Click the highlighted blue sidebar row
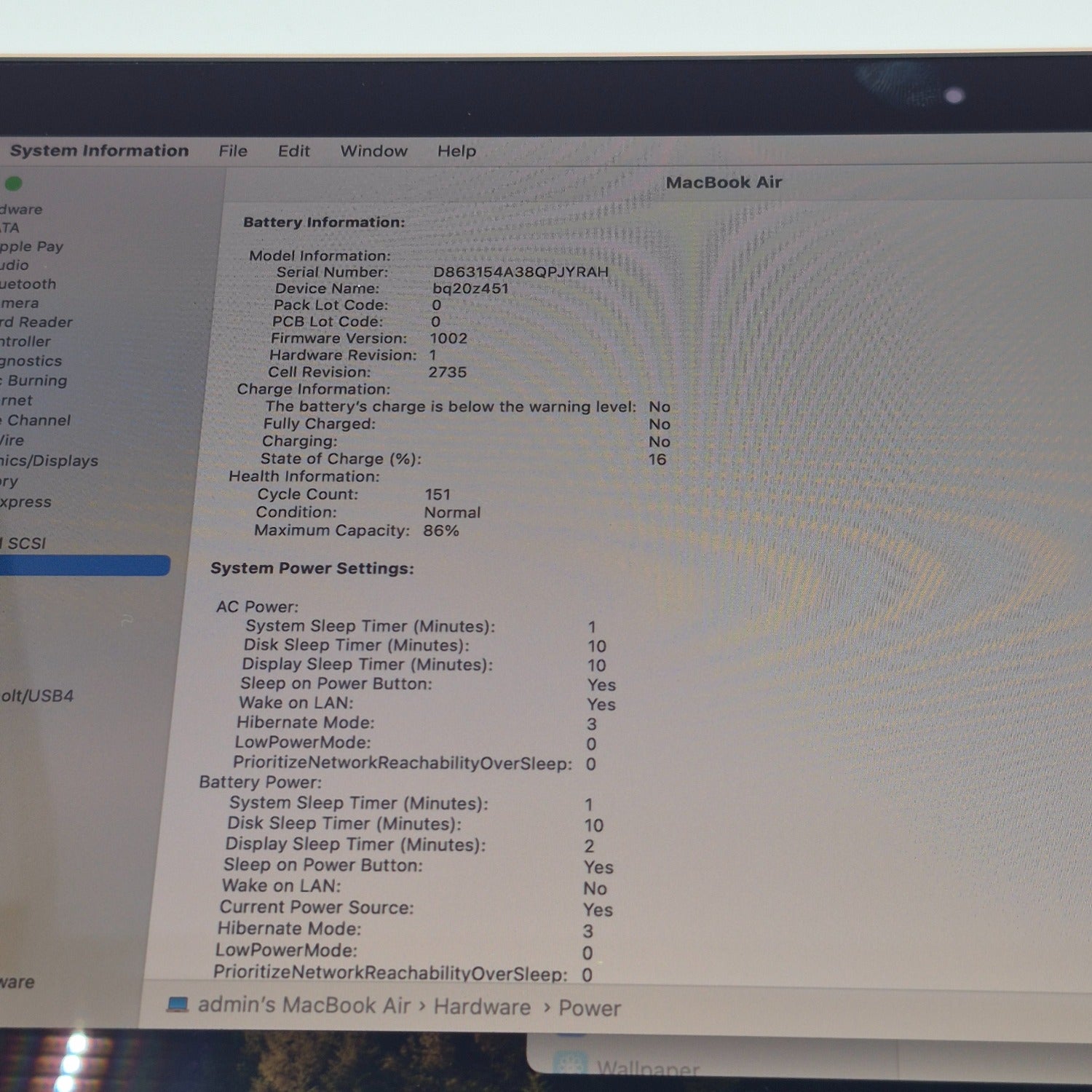 point(85,566)
